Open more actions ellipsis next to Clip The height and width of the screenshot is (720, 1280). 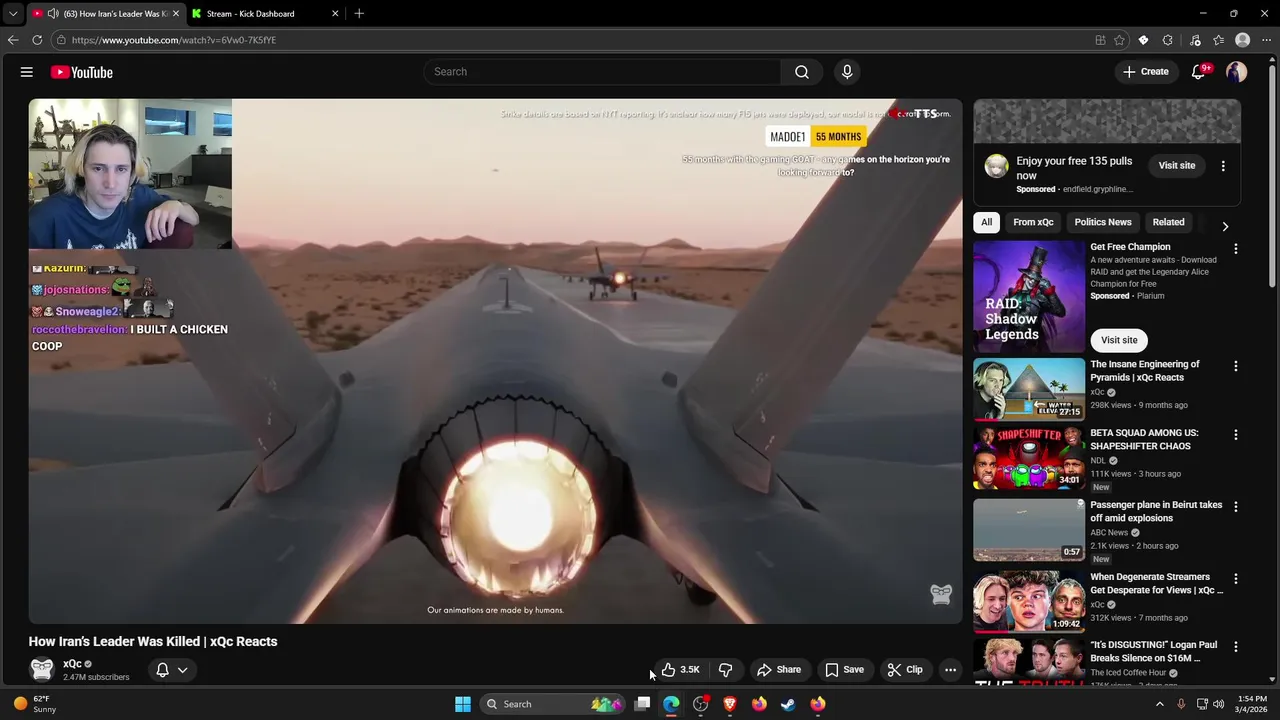click(x=951, y=670)
